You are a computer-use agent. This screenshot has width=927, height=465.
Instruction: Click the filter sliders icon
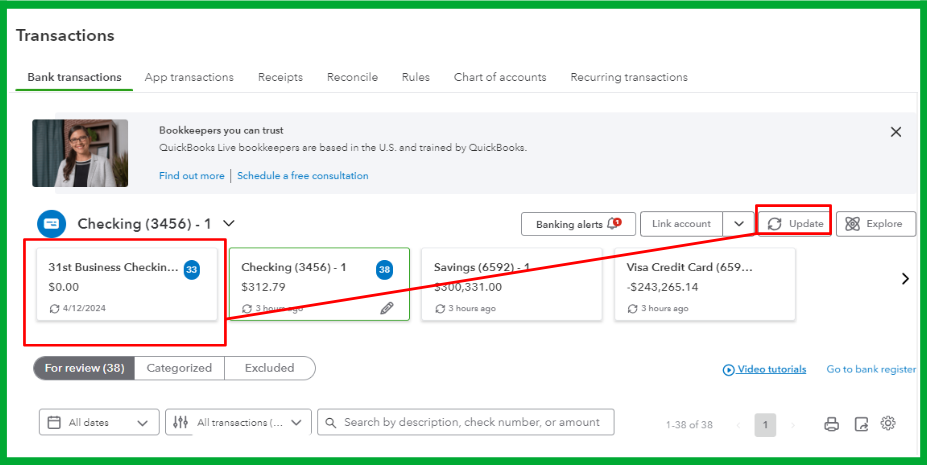181,423
